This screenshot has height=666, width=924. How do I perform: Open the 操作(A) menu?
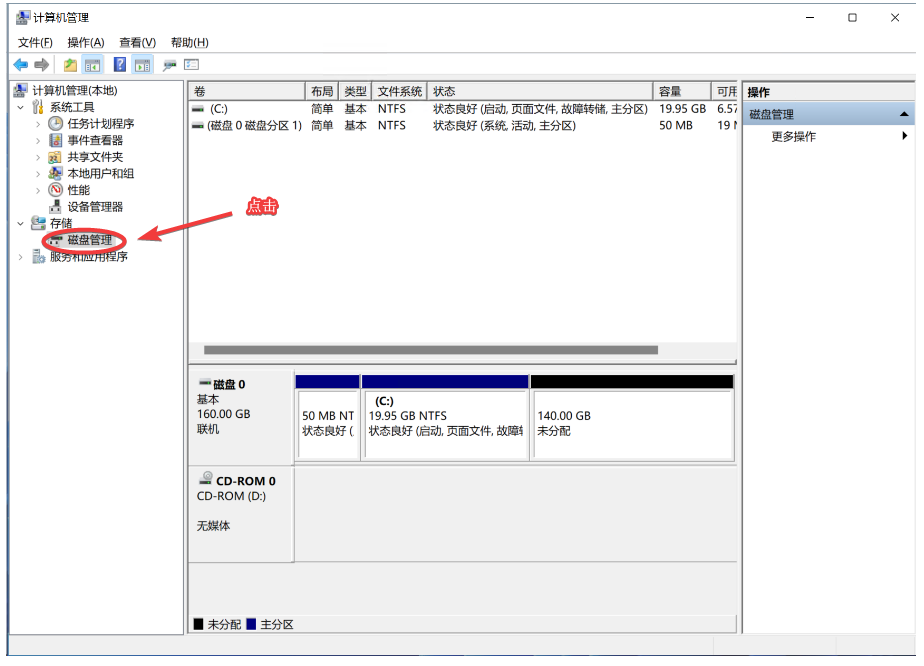click(86, 42)
